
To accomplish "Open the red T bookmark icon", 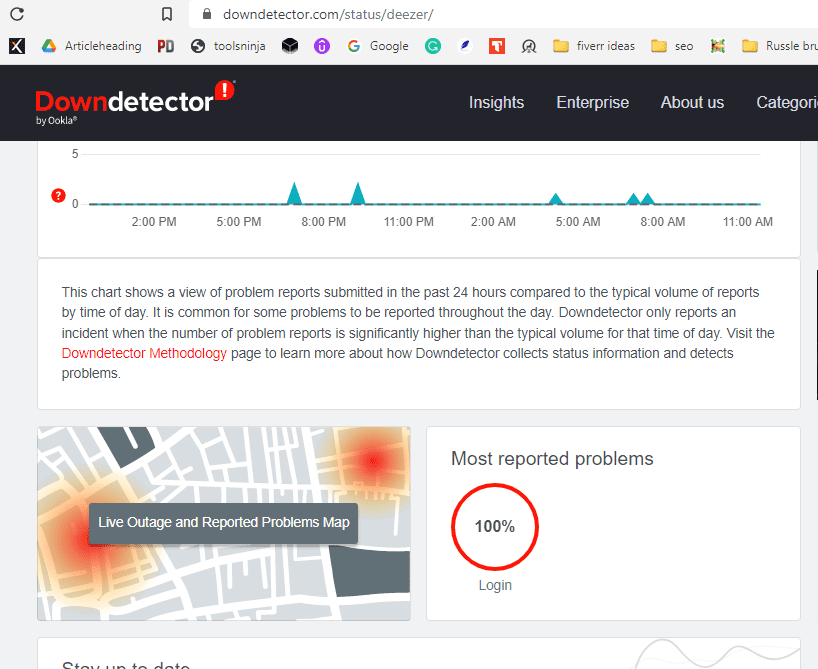I will click(497, 46).
